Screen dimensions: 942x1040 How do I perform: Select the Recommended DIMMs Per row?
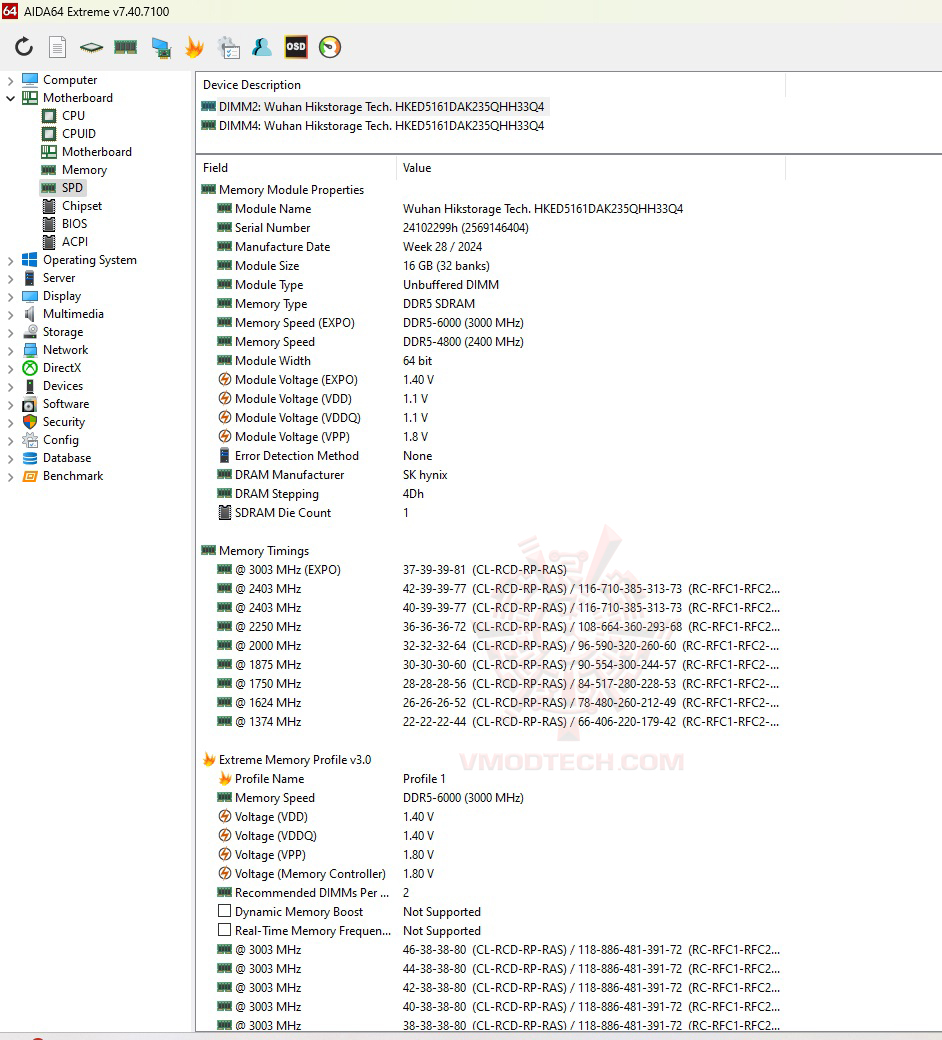313,893
